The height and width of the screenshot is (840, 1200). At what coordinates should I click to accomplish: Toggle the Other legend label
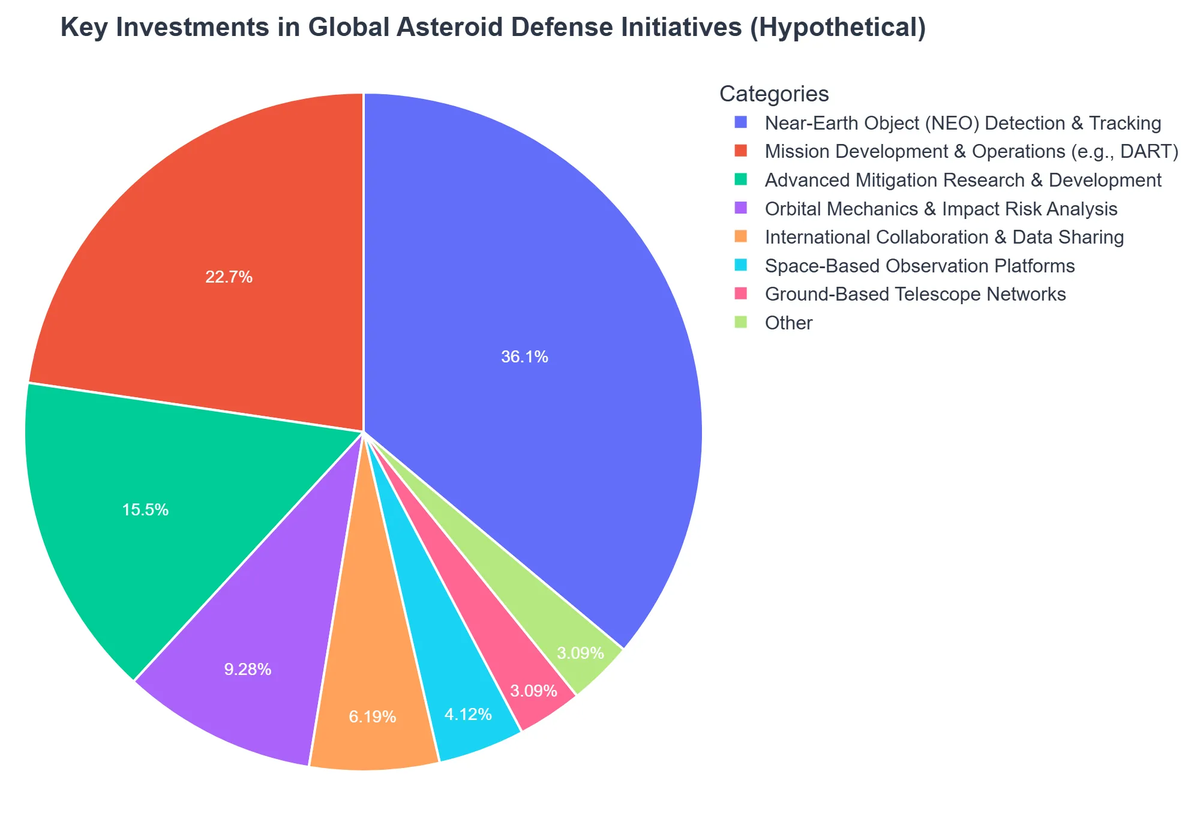[x=788, y=323]
